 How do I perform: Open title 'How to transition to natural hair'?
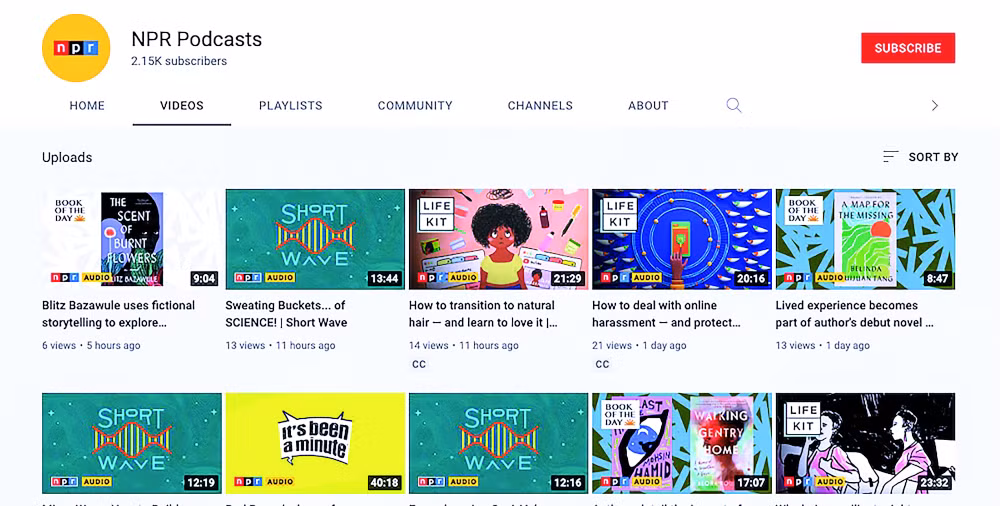[x=483, y=314]
